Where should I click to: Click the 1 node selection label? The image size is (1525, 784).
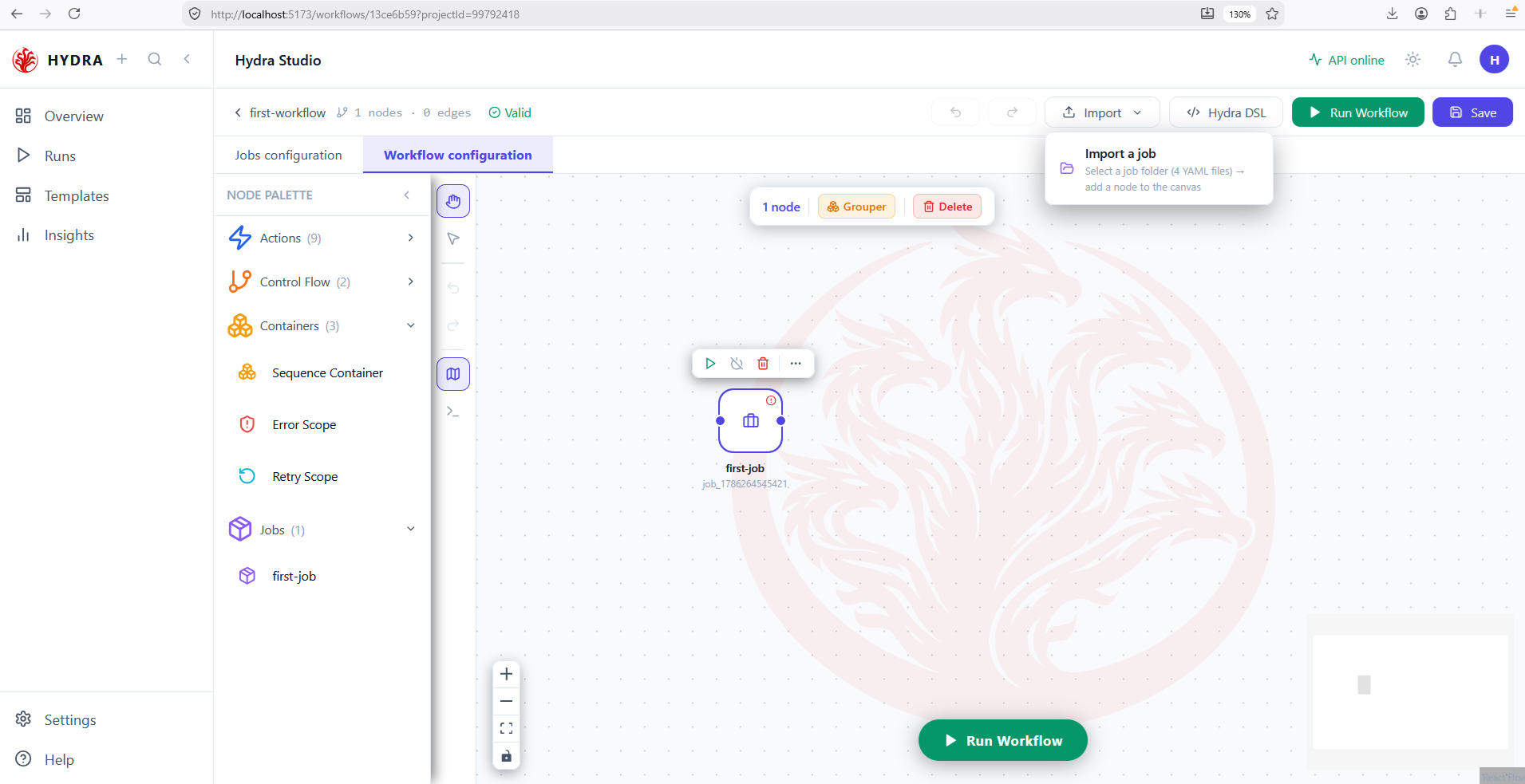pyautogui.click(x=781, y=207)
